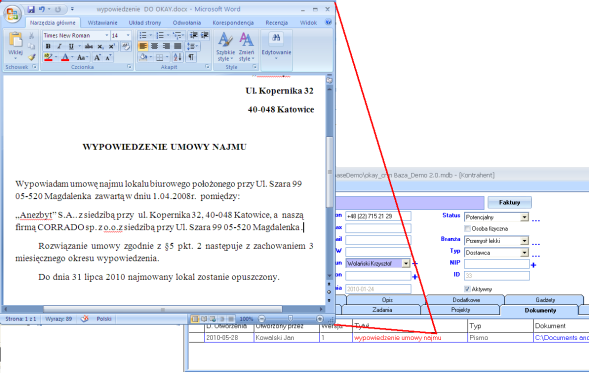Open the Status combo box Potencjalny
This screenshot has width=589, height=373.
click(x=524, y=217)
